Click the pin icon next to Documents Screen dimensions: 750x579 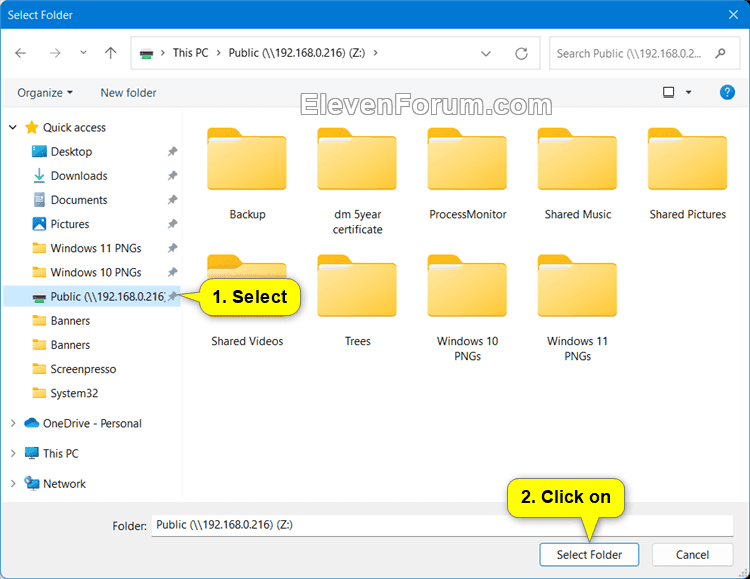[x=173, y=200]
